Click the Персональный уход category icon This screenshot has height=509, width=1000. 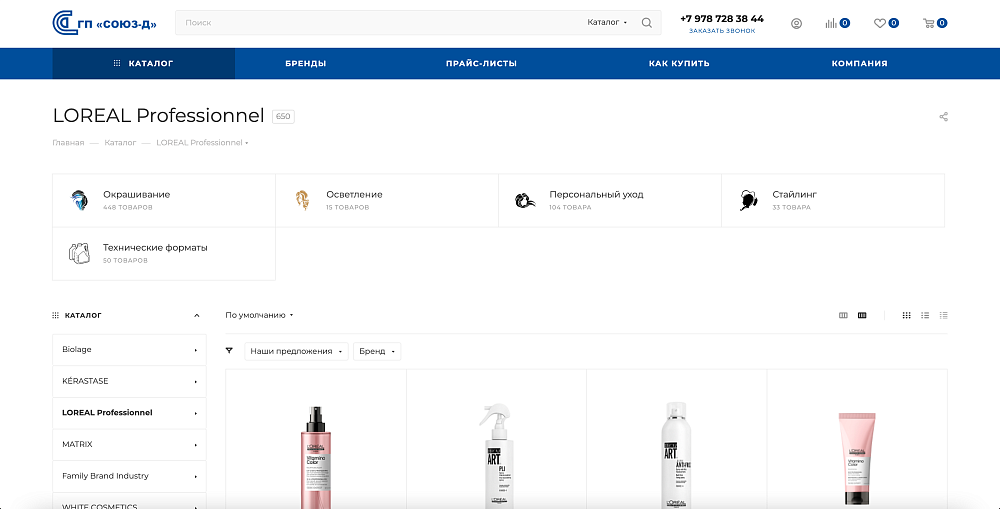(525, 200)
